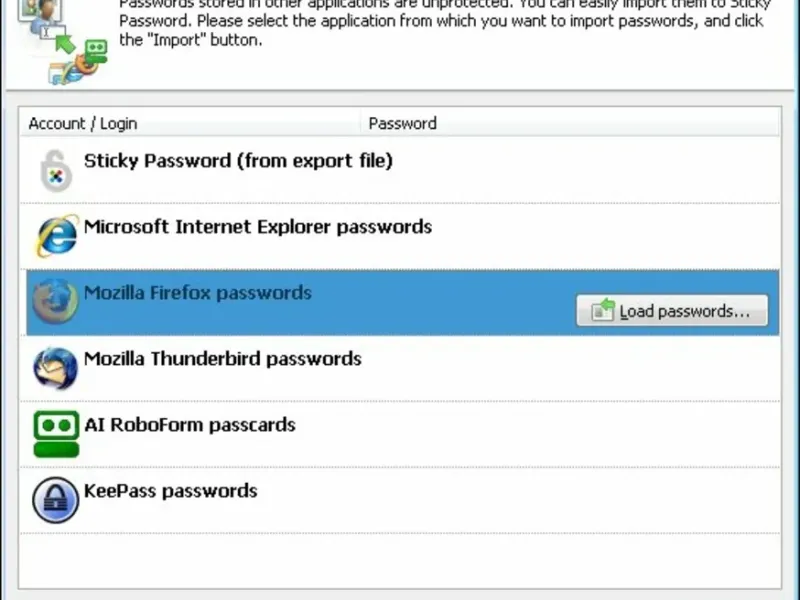The width and height of the screenshot is (800, 600).
Task: Choose the AI RoboForm passcards entry
Action: click(190, 425)
